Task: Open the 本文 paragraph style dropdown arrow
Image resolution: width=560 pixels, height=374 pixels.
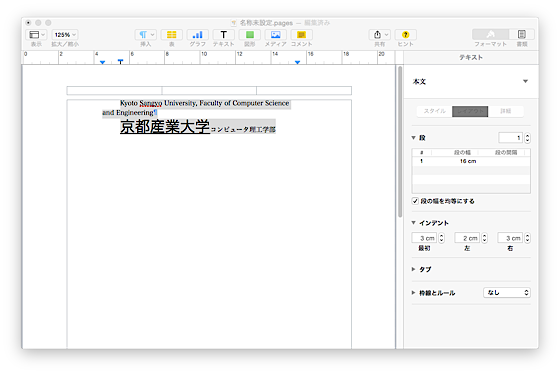Action: 525,81
